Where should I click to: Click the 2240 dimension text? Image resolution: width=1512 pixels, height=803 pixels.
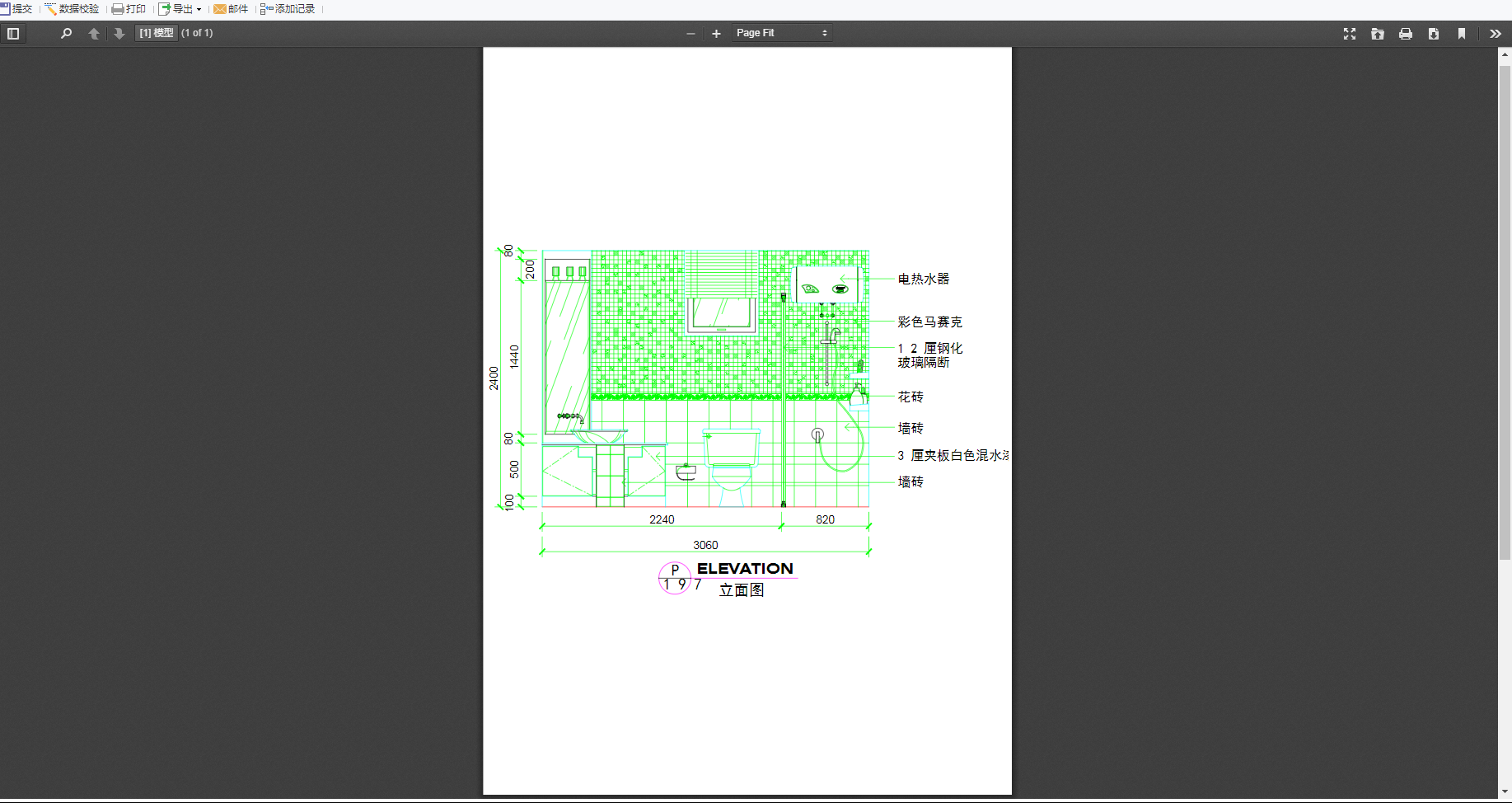pyautogui.click(x=662, y=519)
